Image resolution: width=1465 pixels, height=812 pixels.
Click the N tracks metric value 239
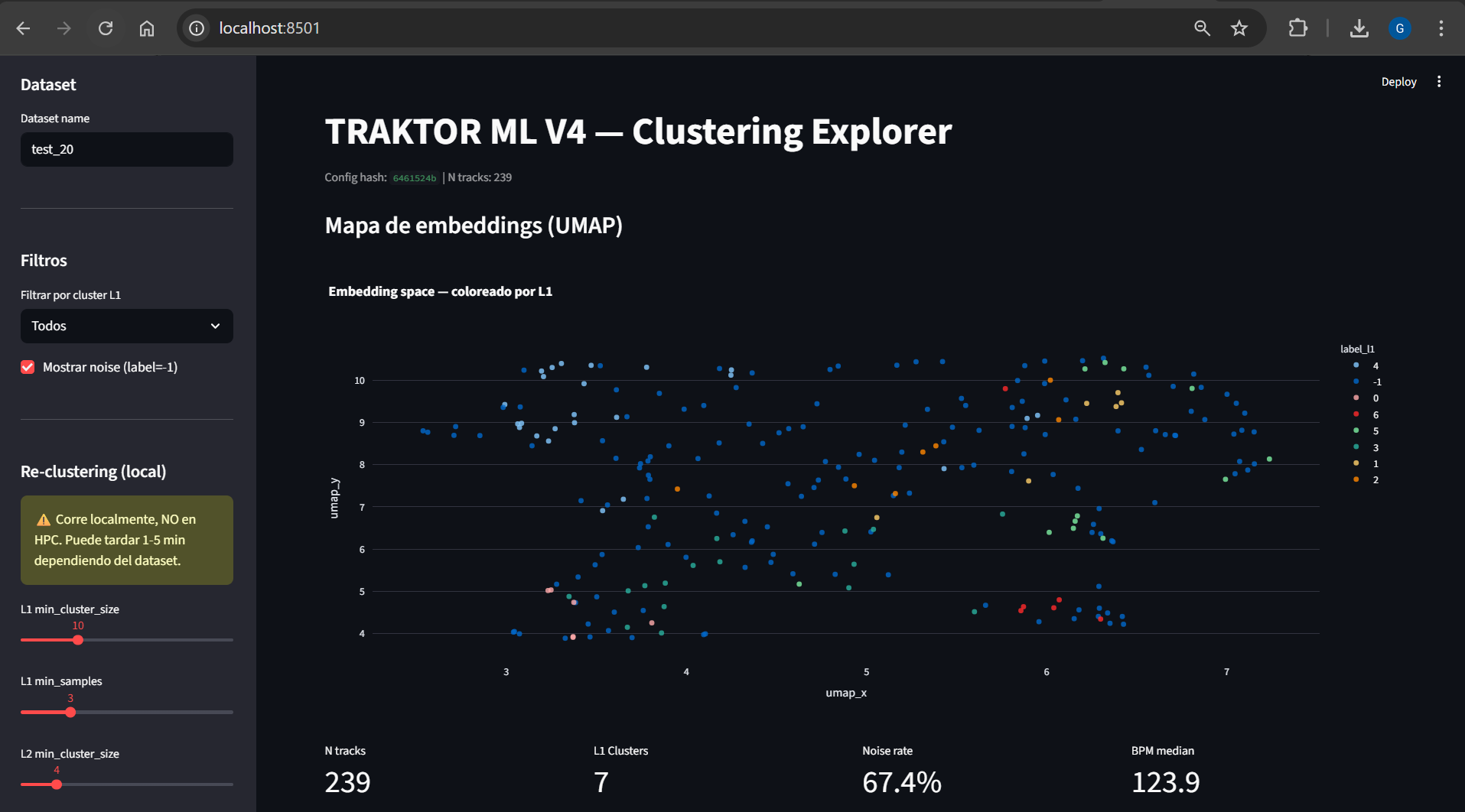point(347,782)
